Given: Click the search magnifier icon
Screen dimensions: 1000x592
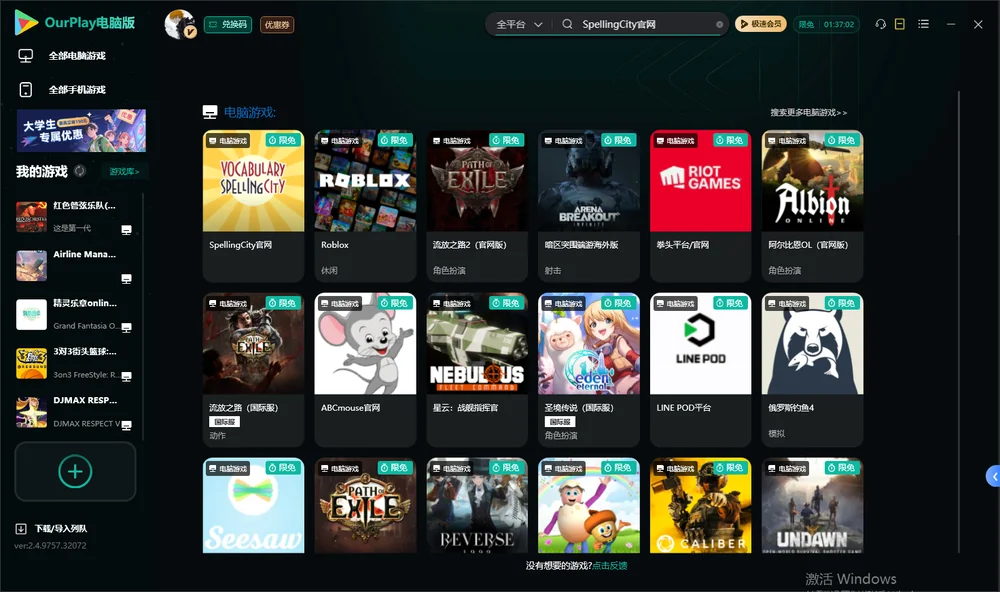Looking at the screenshot, I should pyautogui.click(x=567, y=24).
